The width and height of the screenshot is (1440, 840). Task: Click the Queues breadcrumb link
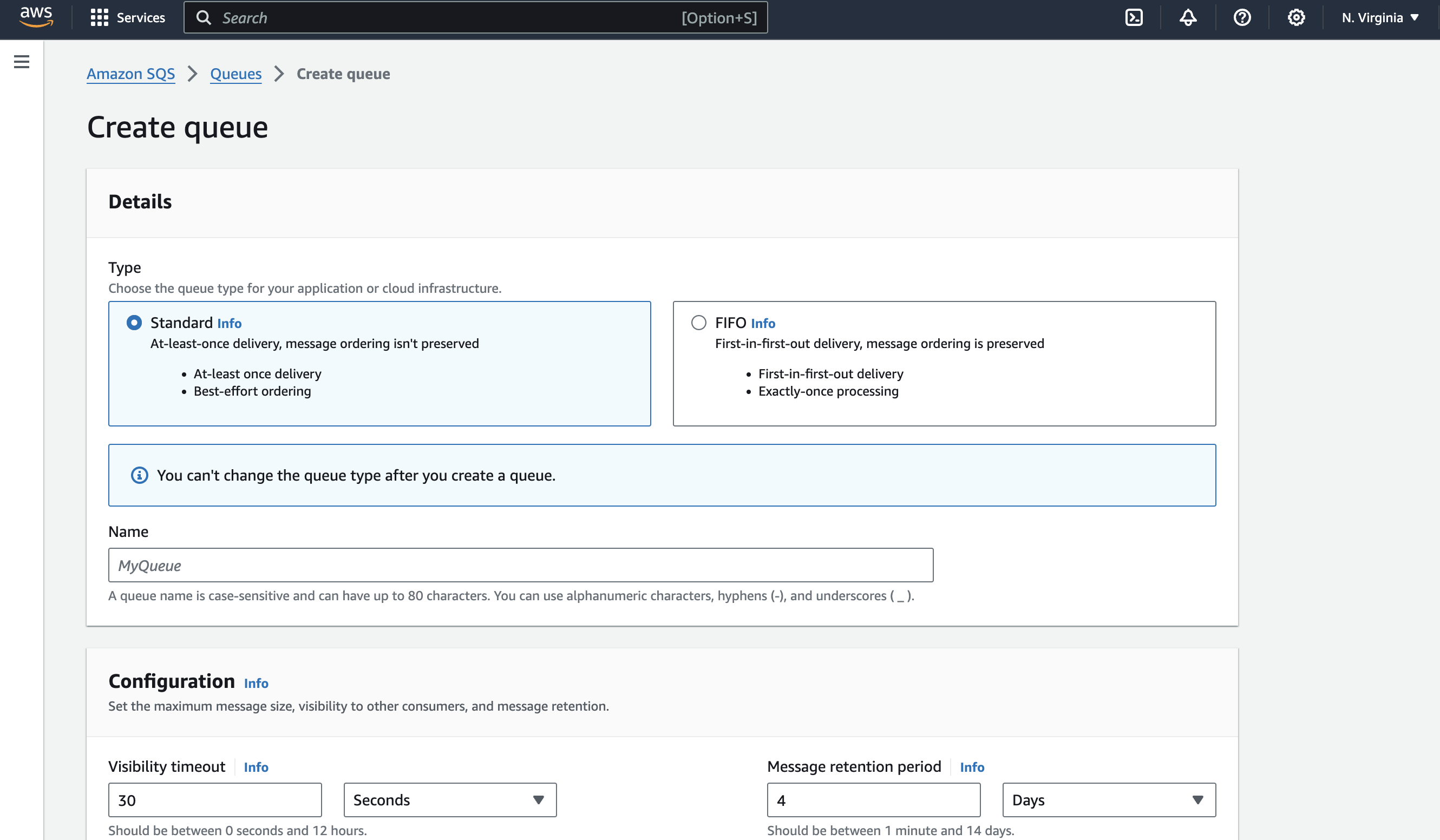(235, 73)
